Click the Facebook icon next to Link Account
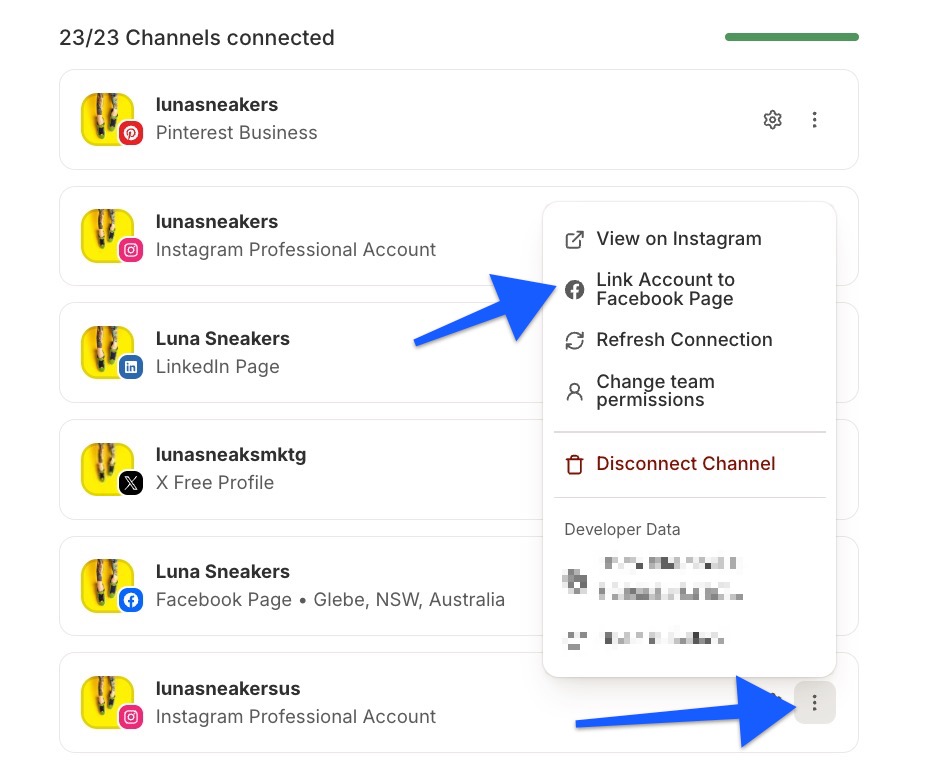This screenshot has height=764, width=936. (574, 290)
